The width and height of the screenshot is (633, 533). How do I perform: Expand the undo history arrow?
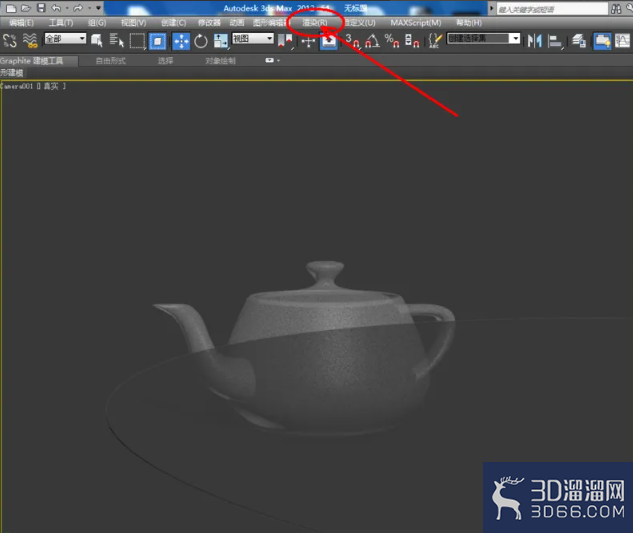[67, 8]
